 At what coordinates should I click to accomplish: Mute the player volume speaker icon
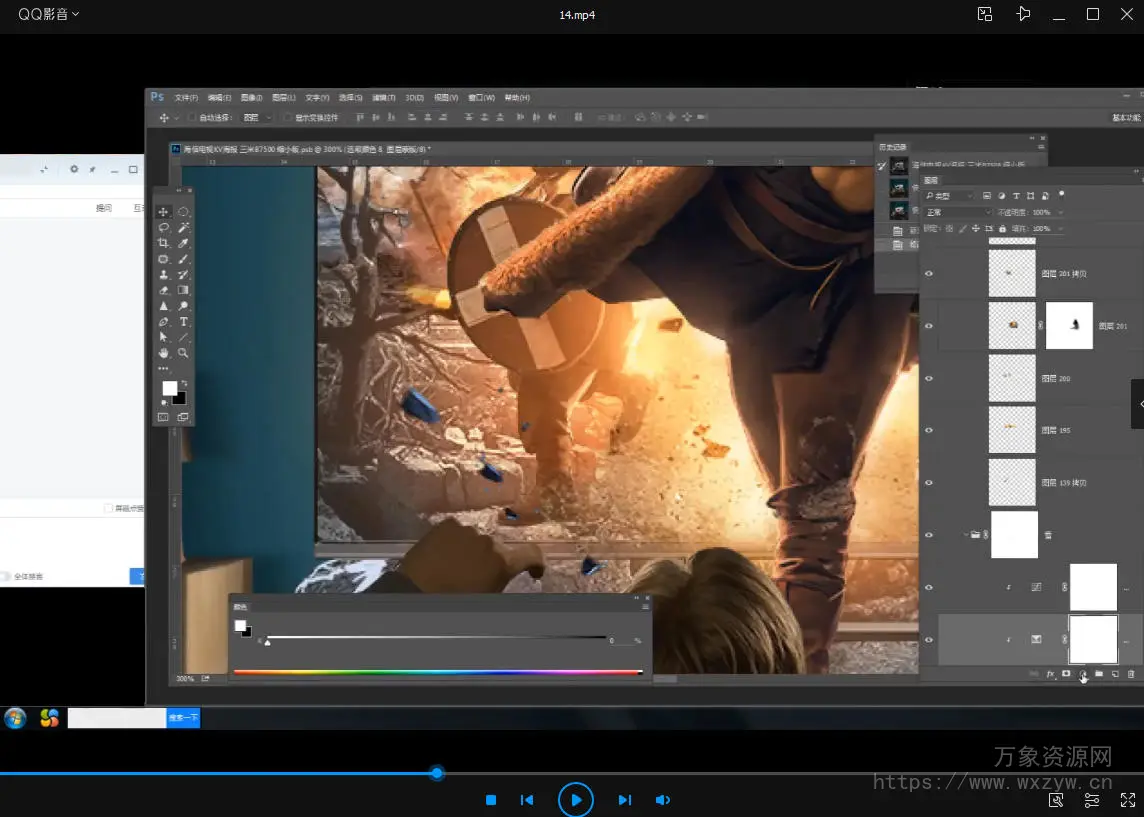pos(662,800)
